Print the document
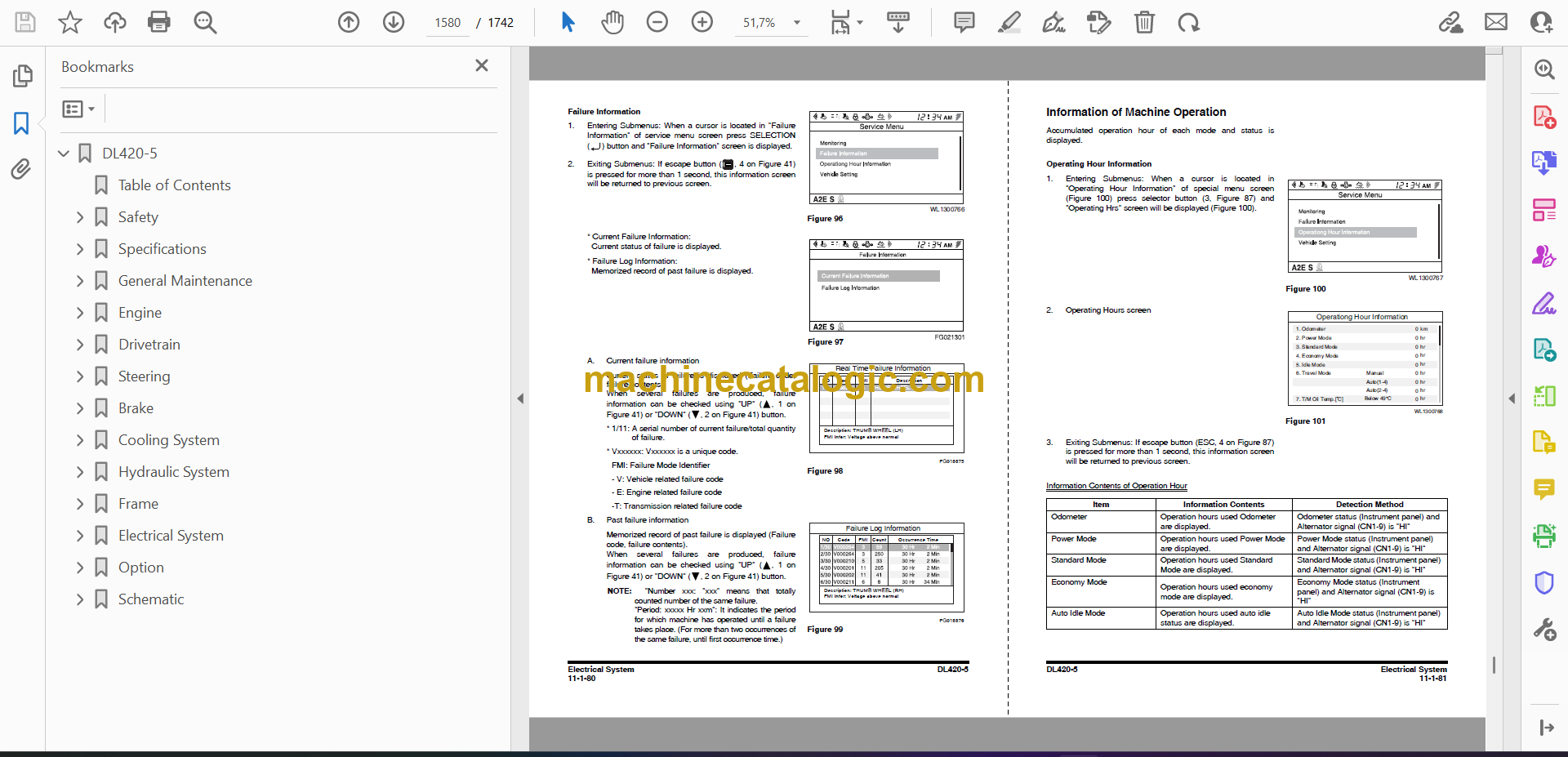Viewport: 1568px width, 757px height. [x=159, y=22]
